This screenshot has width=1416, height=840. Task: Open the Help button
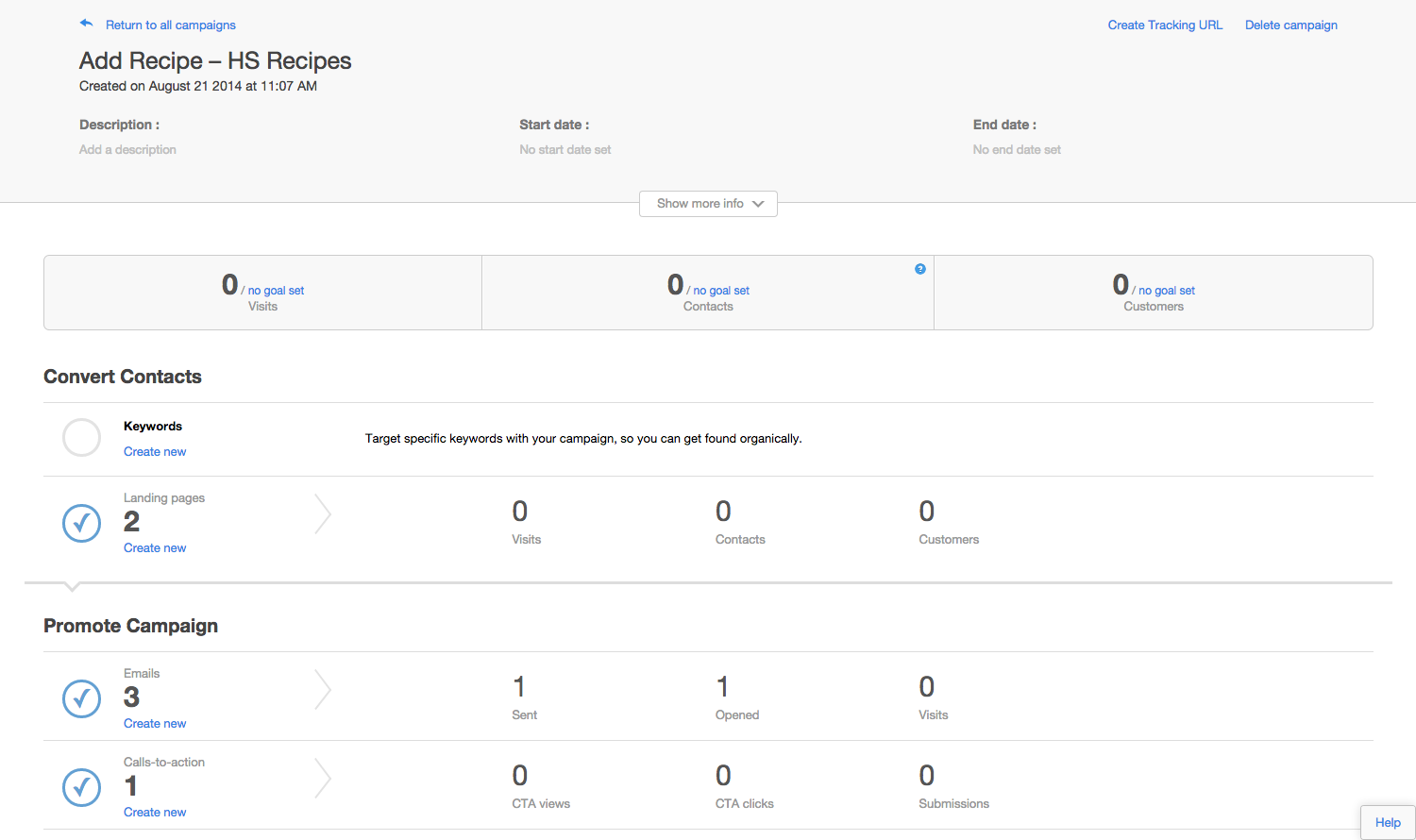pos(1387,822)
